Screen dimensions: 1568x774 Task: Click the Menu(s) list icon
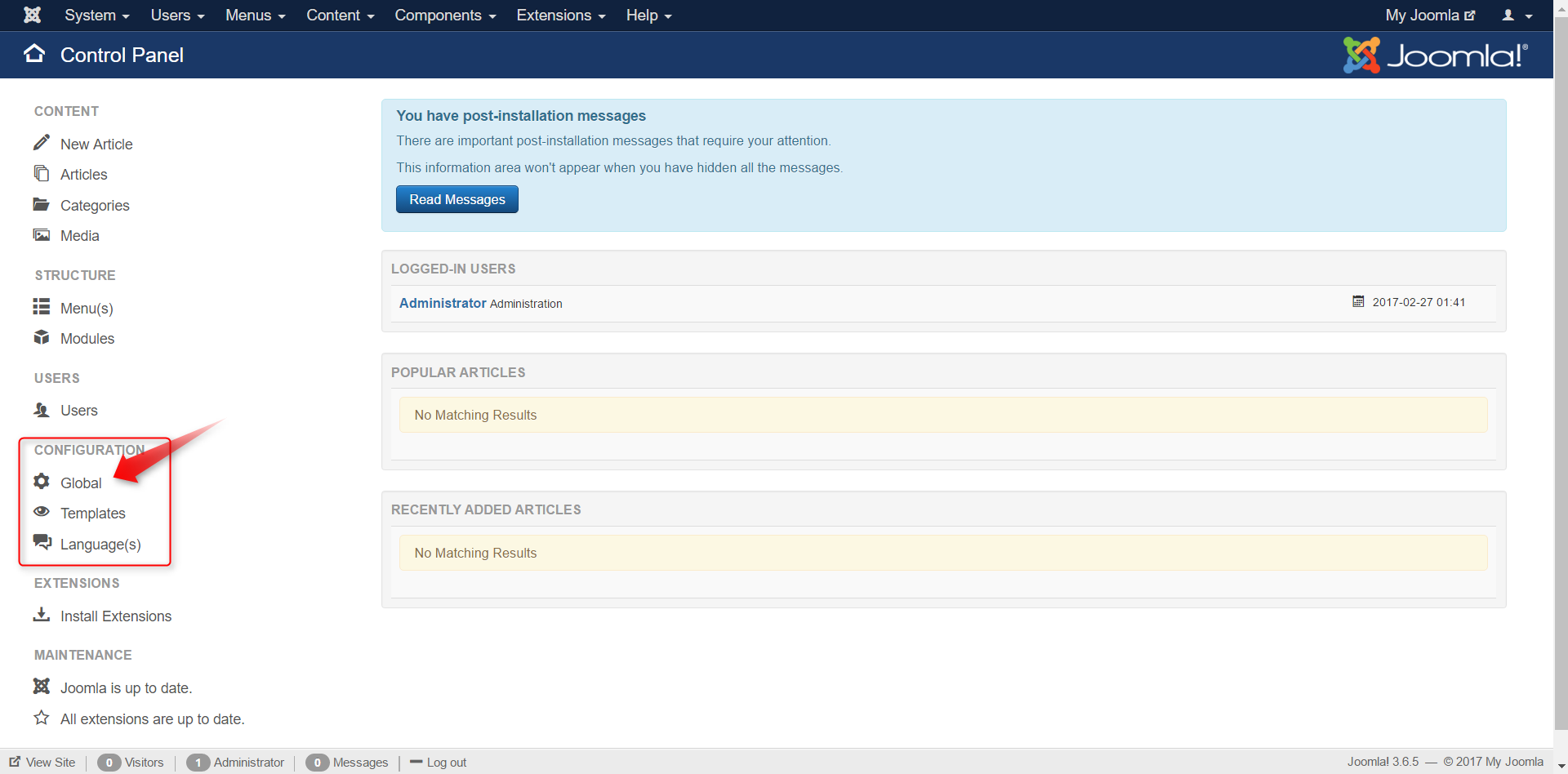(42, 306)
